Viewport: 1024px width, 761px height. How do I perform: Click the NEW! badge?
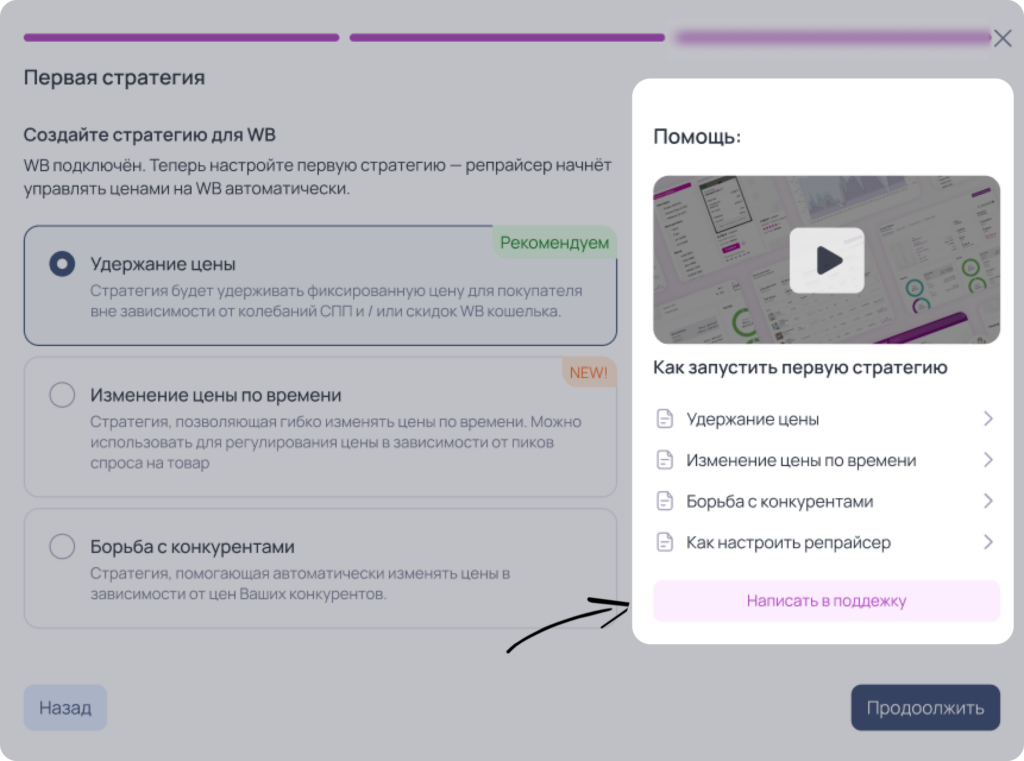[x=588, y=372]
